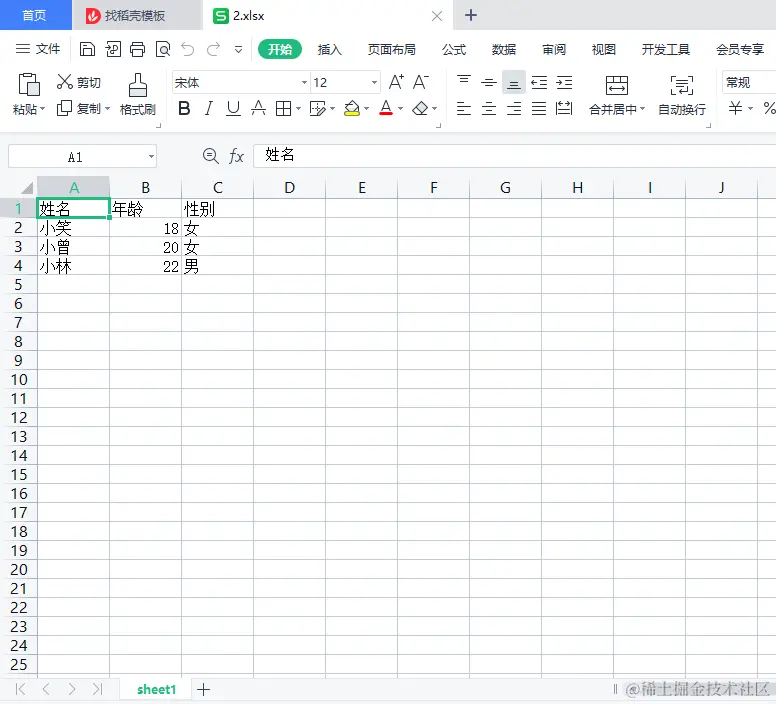Justify text alignment icon

539,108
